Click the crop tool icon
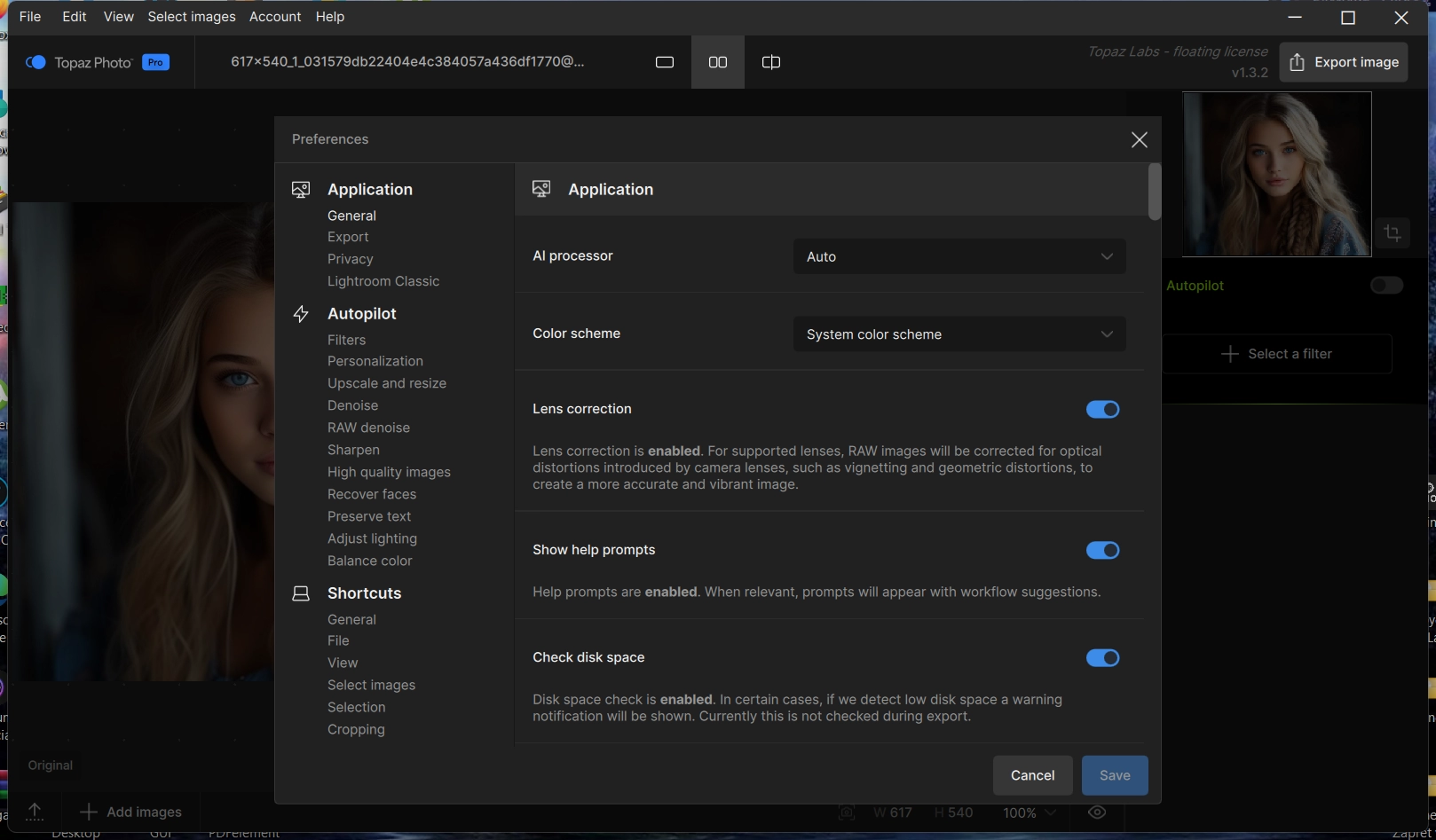This screenshot has width=1436, height=840. (1392, 233)
